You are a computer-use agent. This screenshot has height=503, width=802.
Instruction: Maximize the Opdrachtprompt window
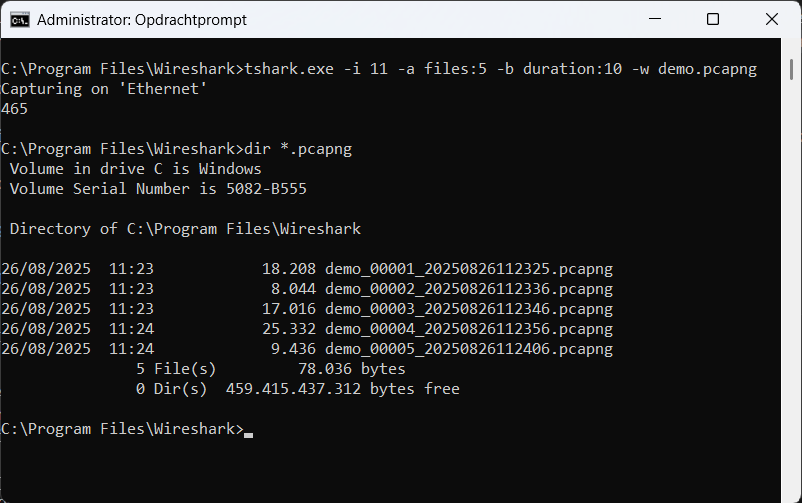click(713, 19)
